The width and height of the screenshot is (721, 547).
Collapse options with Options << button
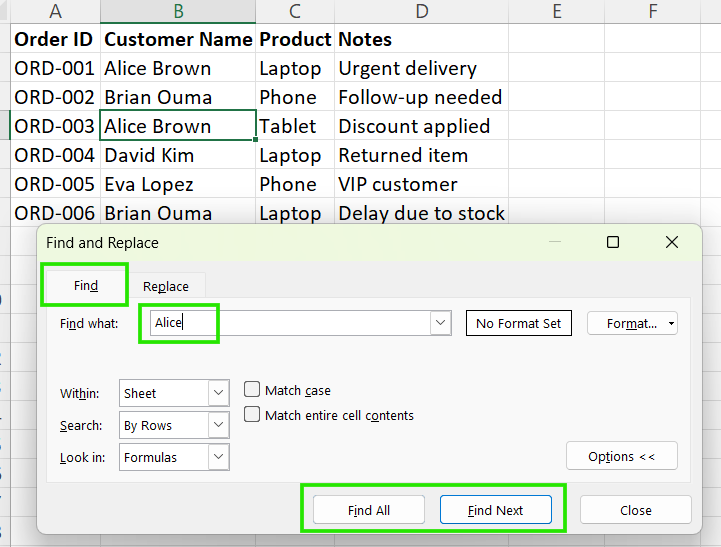point(622,456)
